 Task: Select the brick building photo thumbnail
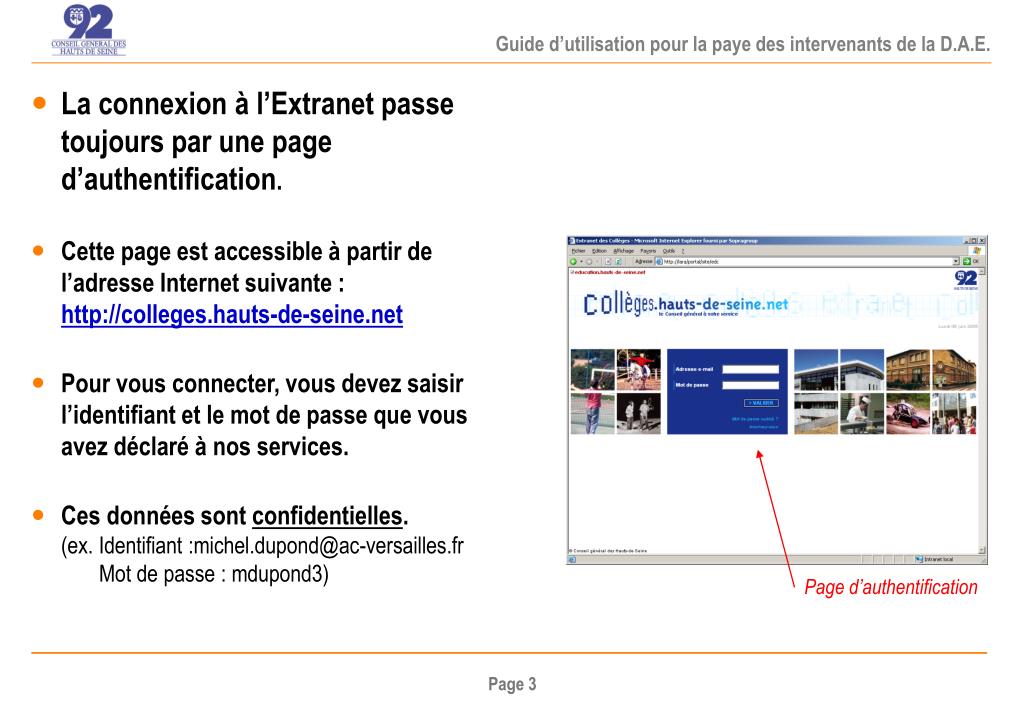click(x=931, y=370)
